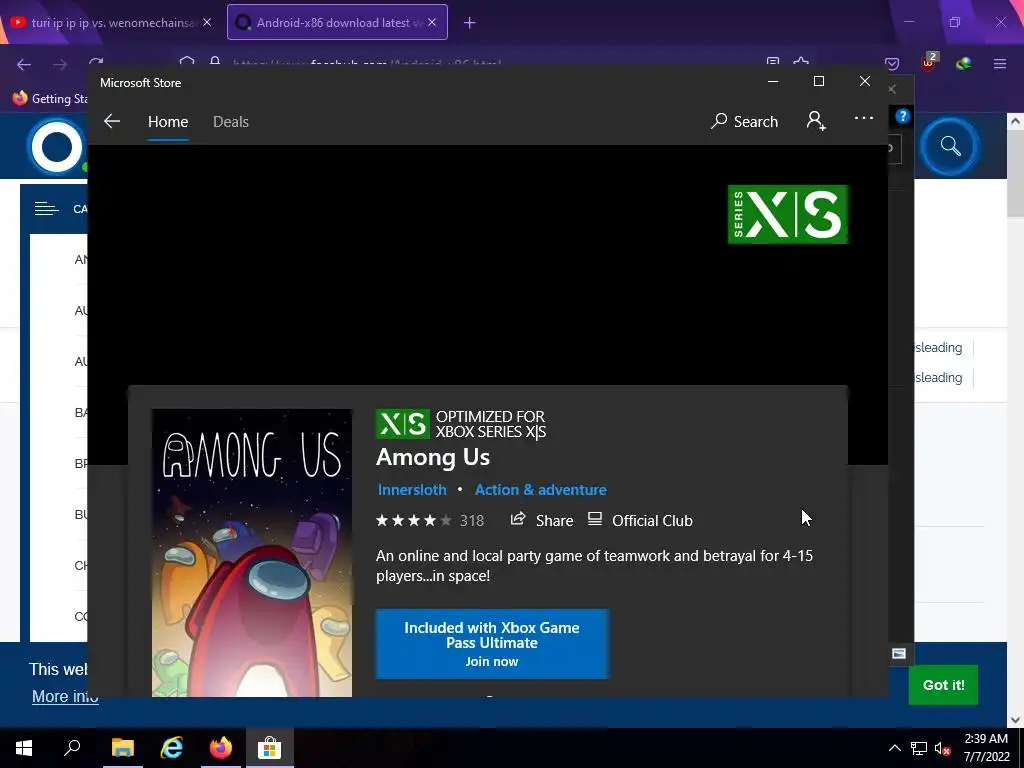Open the Official Club link
The image size is (1024, 768).
640,520
